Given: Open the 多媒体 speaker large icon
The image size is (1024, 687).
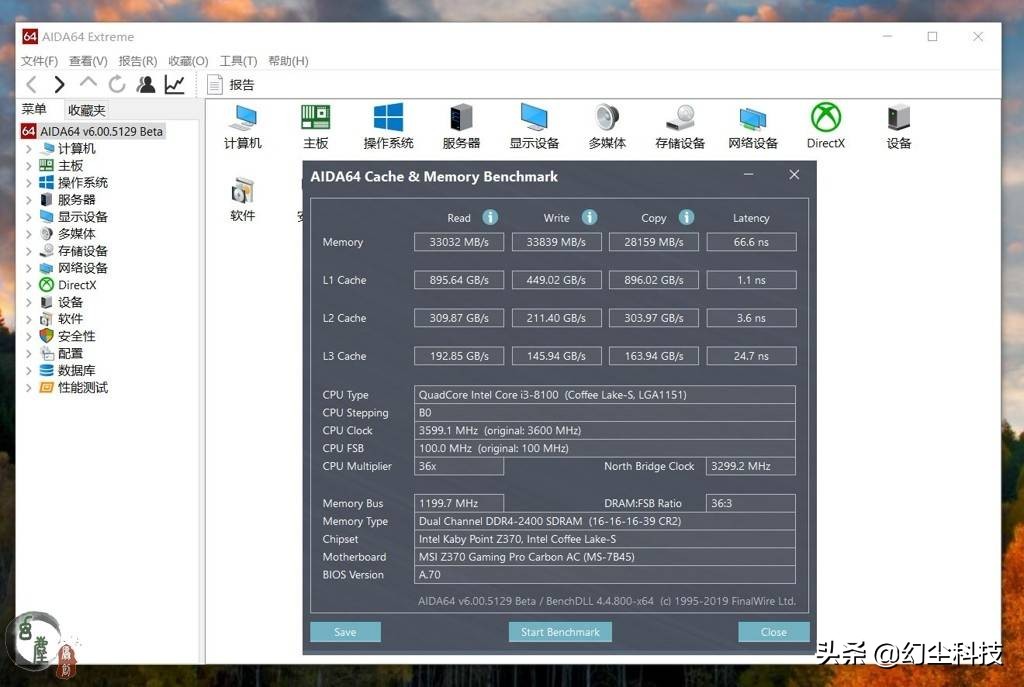Looking at the screenshot, I should pos(607,126).
